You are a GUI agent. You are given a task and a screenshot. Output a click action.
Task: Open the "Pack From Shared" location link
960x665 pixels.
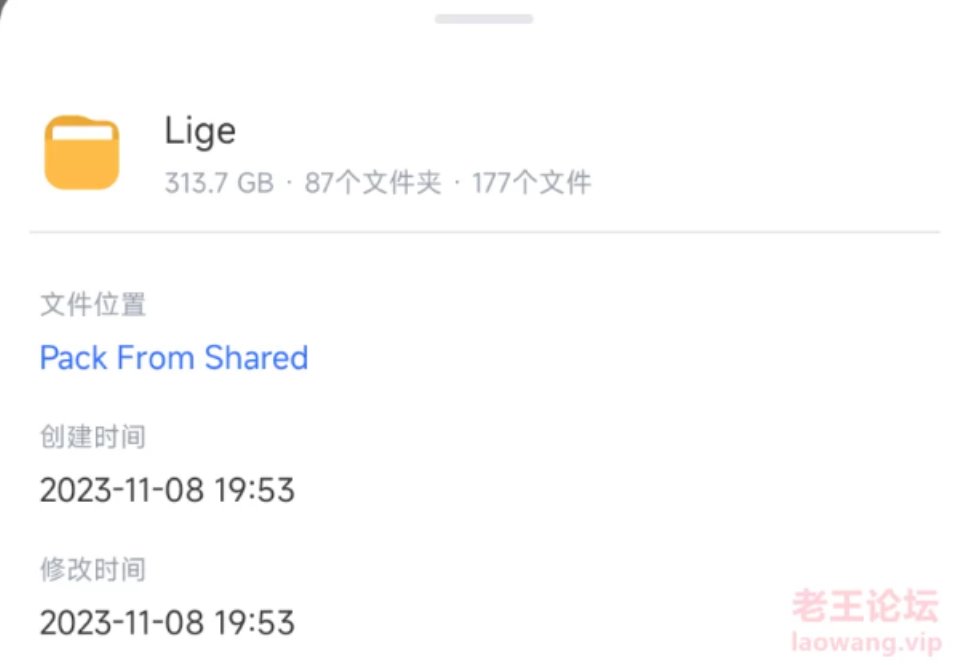(173, 358)
